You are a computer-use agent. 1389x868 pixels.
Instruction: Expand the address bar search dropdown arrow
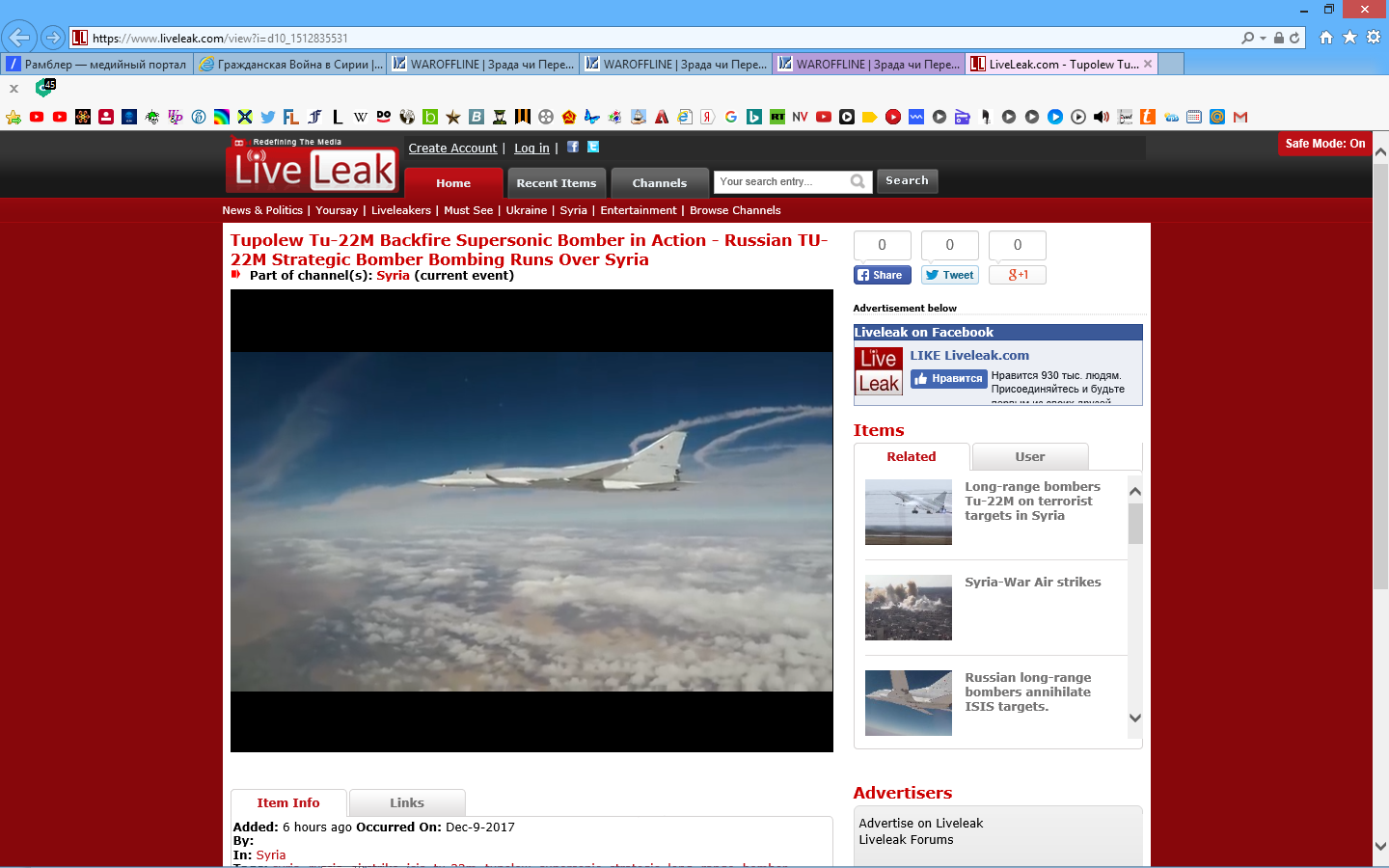tap(1263, 39)
